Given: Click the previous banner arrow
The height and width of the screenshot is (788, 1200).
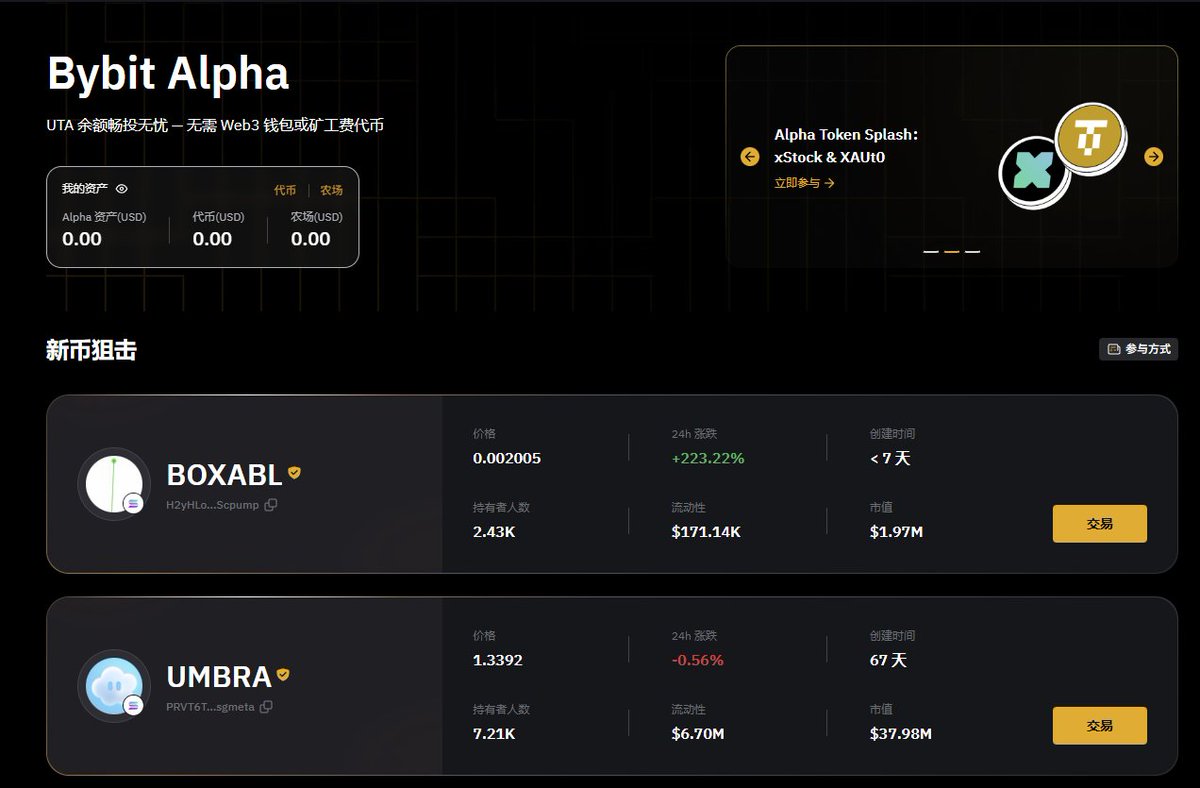Looking at the screenshot, I should click(750, 157).
